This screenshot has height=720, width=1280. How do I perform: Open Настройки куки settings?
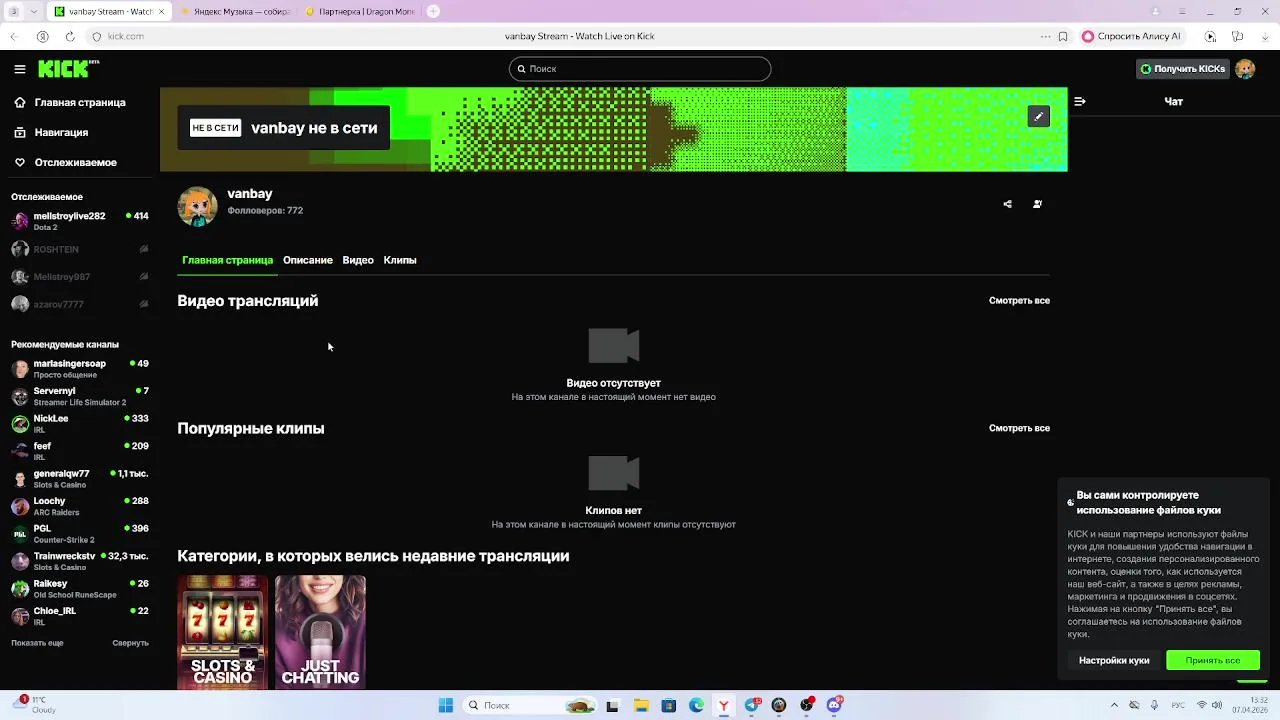tap(1114, 660)
